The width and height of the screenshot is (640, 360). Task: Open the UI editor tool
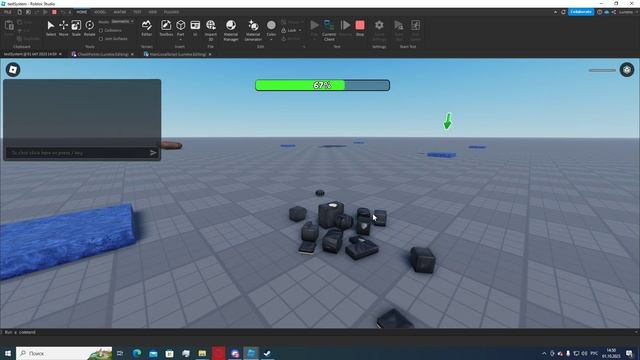[195, 28]
